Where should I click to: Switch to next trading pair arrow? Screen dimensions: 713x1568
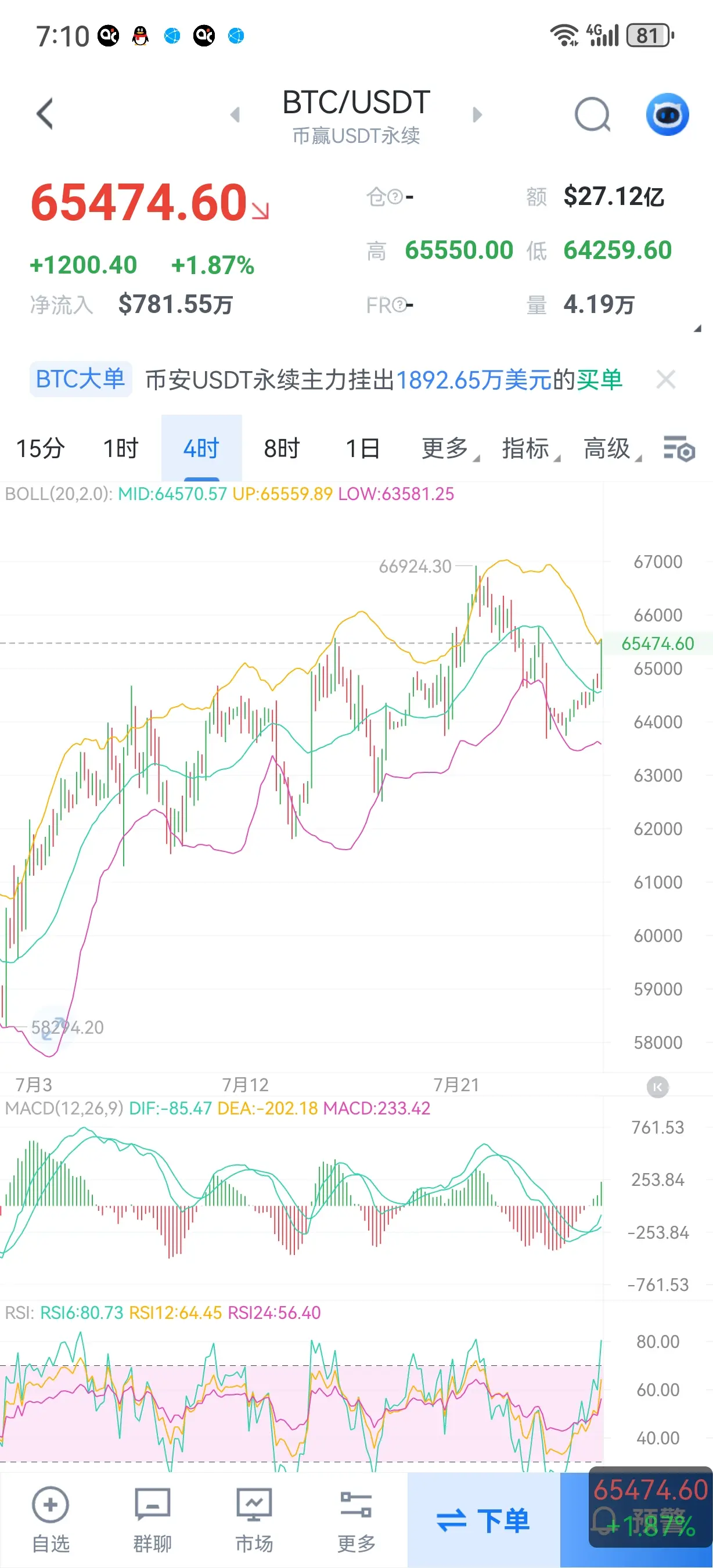pos(477,114)
